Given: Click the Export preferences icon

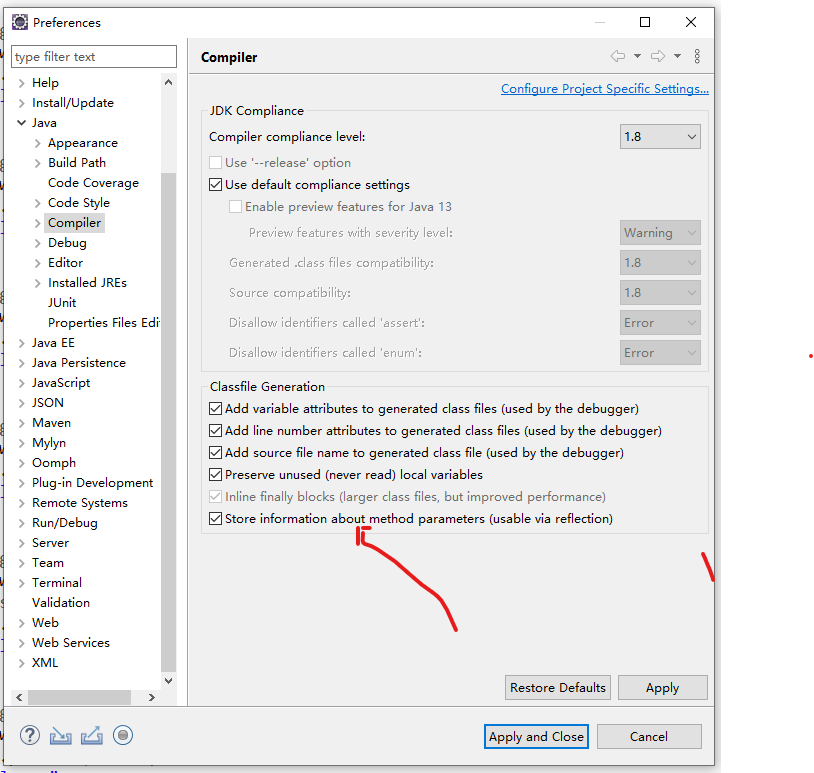Looking at the screenshot, I should point(92,736).
